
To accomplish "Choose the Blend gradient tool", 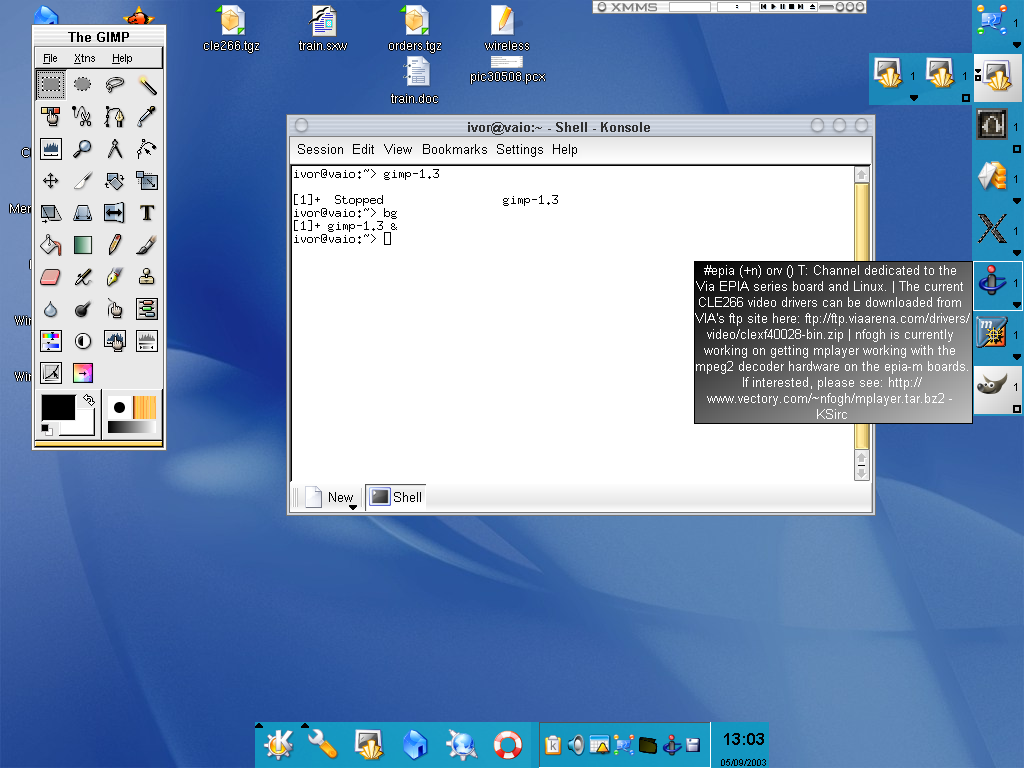I will point(82,244).
